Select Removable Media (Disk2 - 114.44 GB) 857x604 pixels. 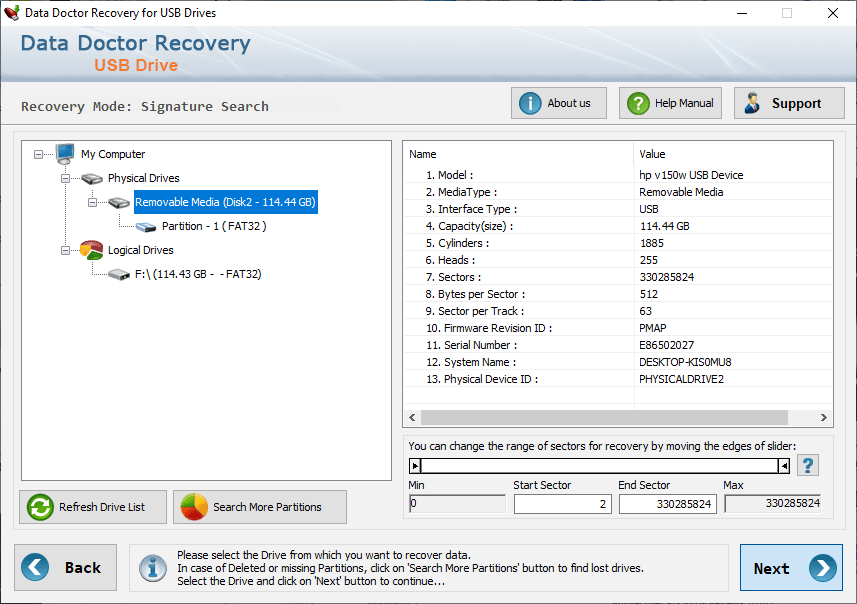click(225, 202)
